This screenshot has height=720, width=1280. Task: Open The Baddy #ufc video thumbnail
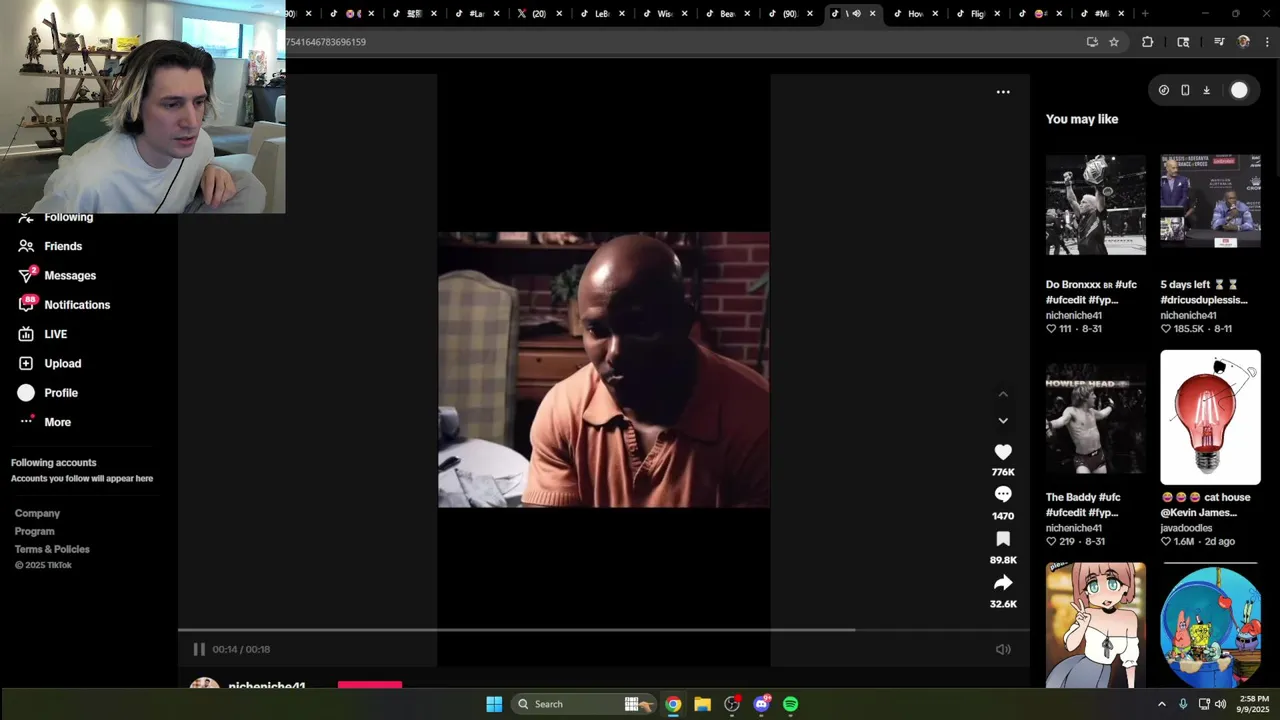point(1096,419)
